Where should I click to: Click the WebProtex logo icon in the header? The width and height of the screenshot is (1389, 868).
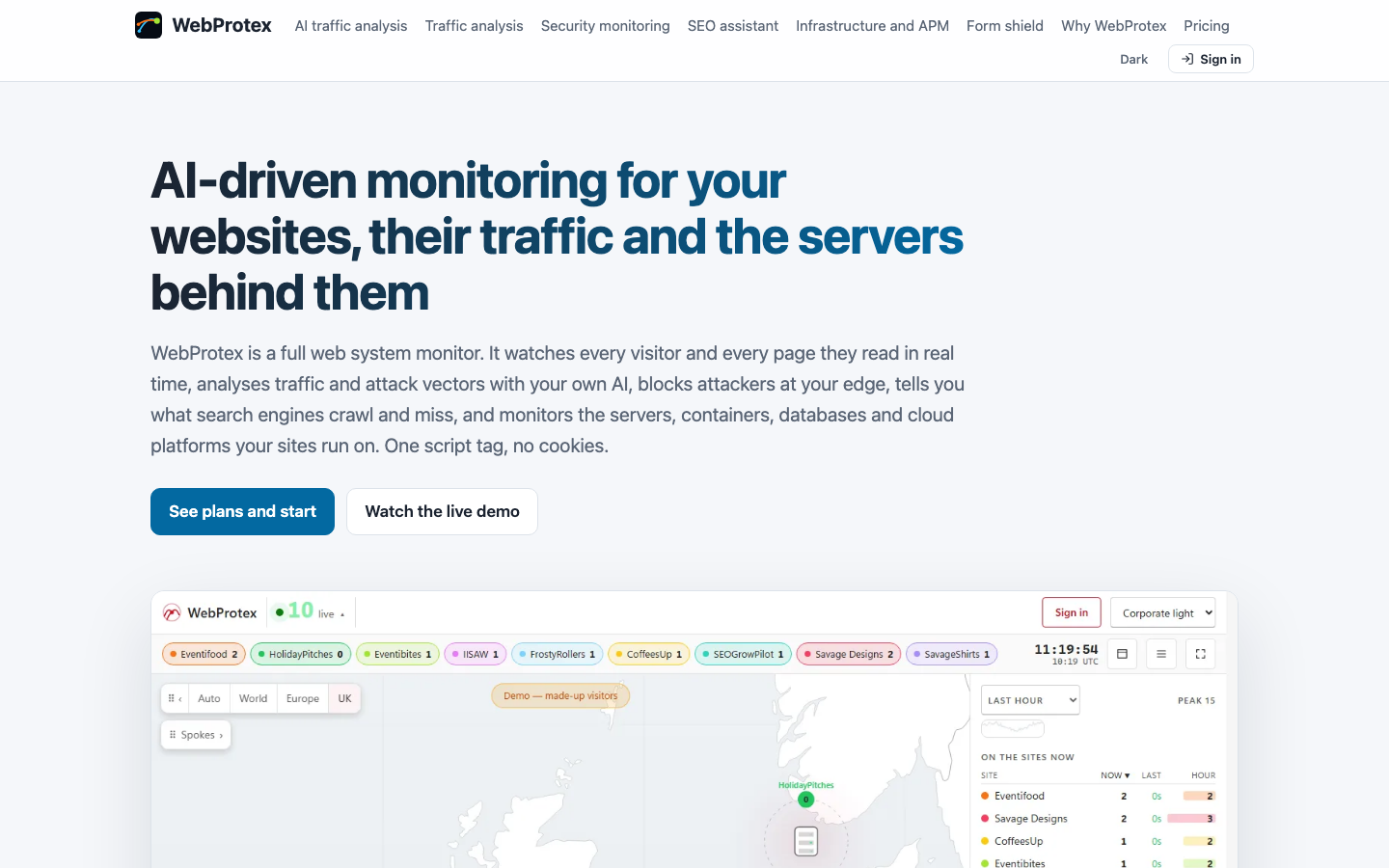[149, 25]
